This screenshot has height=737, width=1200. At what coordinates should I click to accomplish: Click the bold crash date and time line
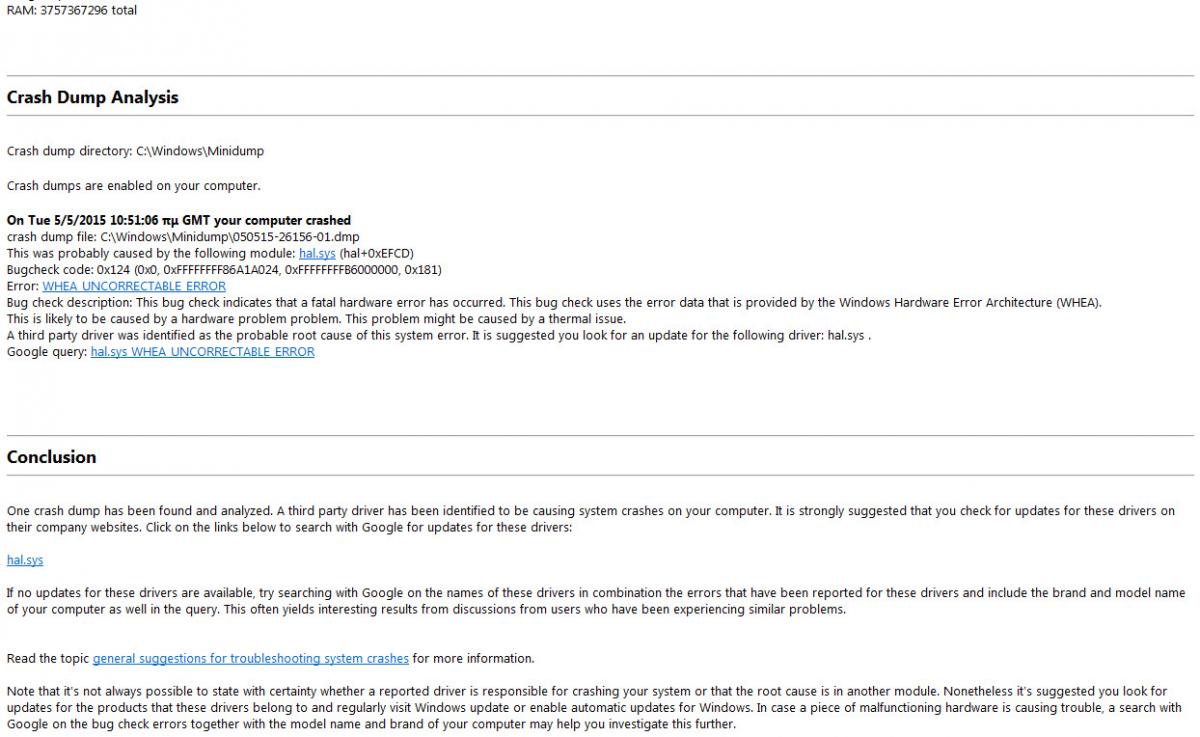point(179,220)
